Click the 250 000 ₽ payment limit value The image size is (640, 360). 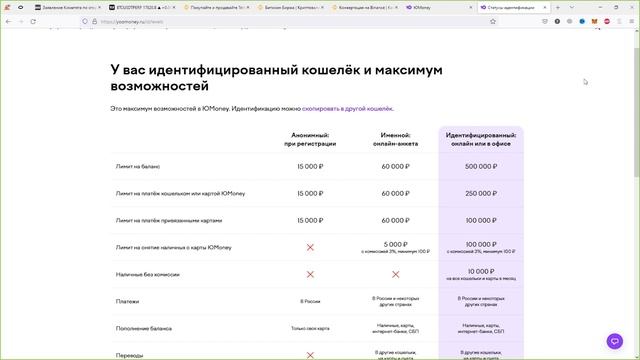tap(481, 193)
